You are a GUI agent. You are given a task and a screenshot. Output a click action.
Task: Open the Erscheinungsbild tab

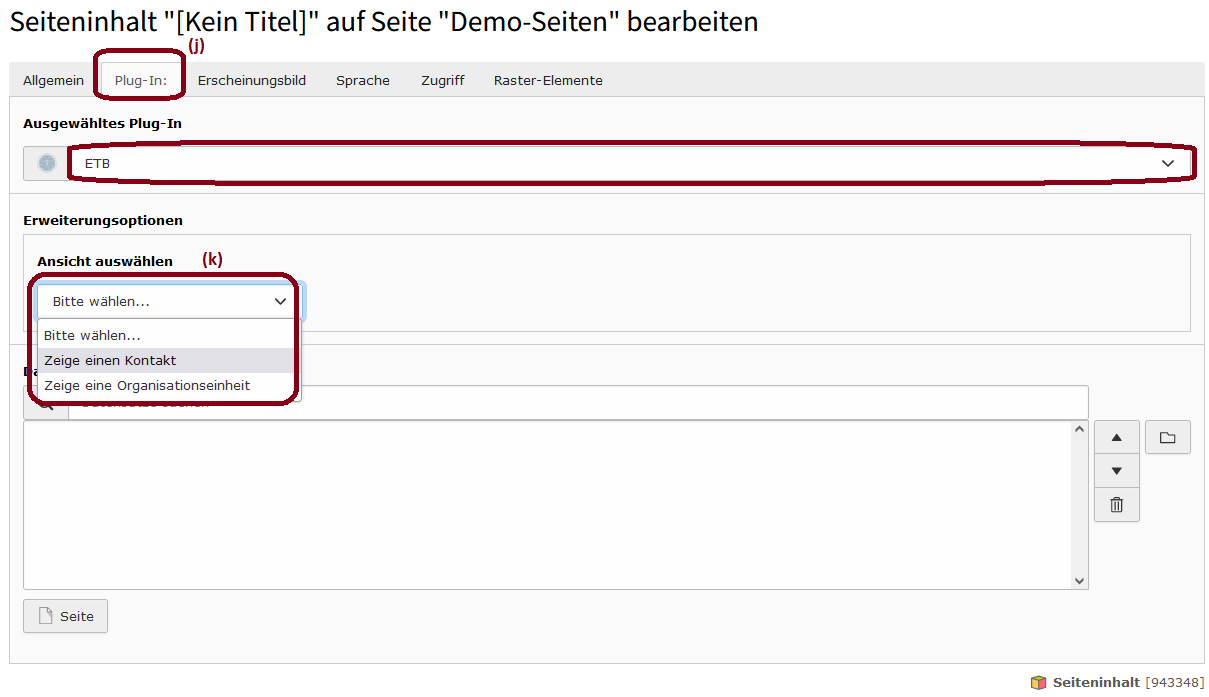[252, 80]
